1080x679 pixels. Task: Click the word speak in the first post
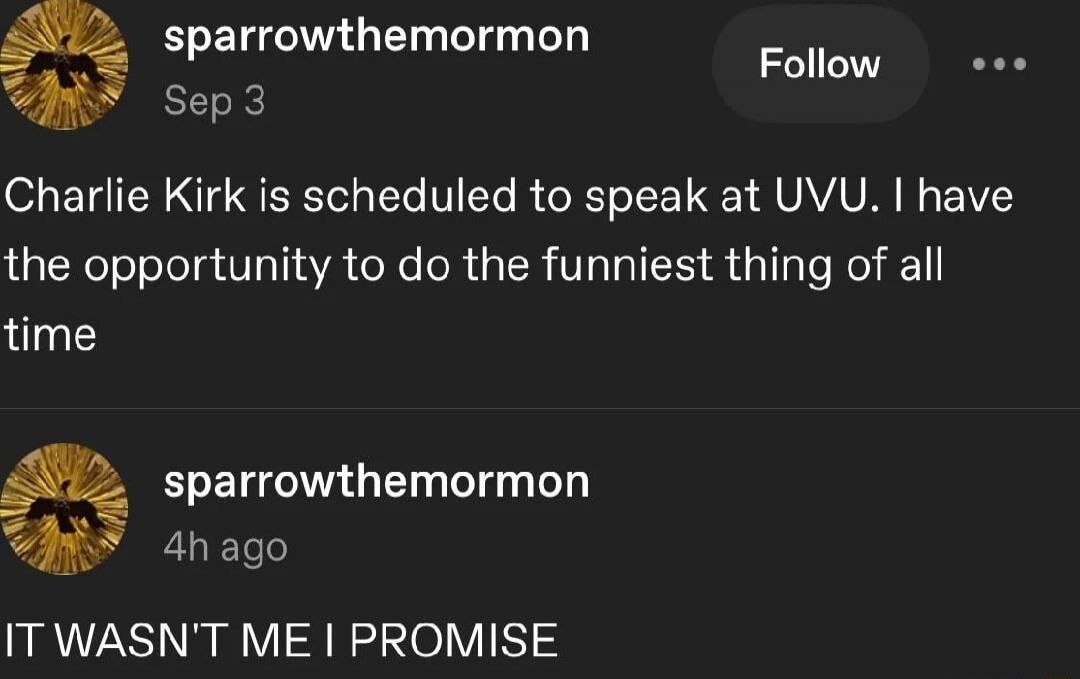tap(647, 198)
